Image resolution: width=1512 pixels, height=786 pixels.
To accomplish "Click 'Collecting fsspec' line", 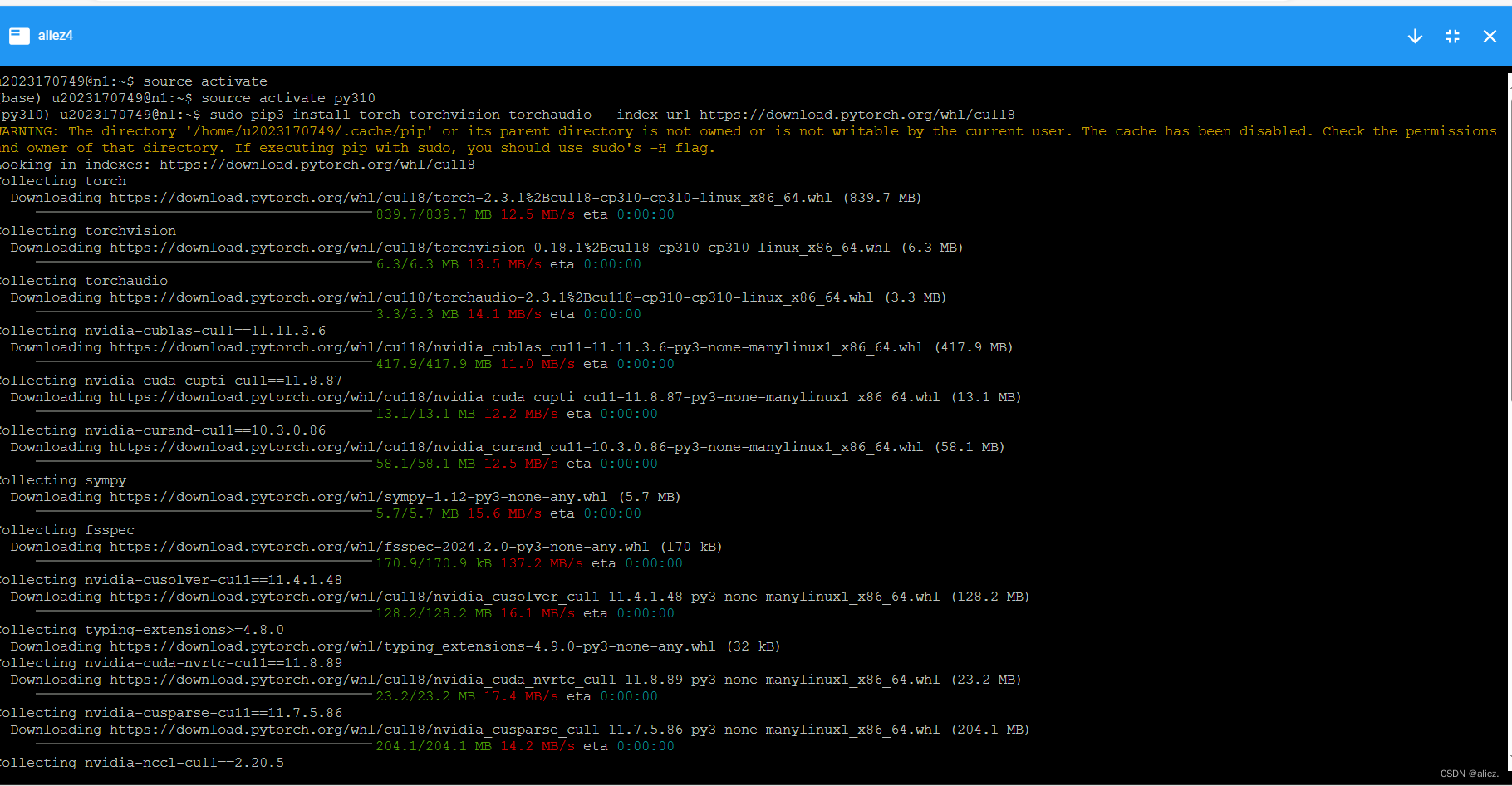I will 67,530.
